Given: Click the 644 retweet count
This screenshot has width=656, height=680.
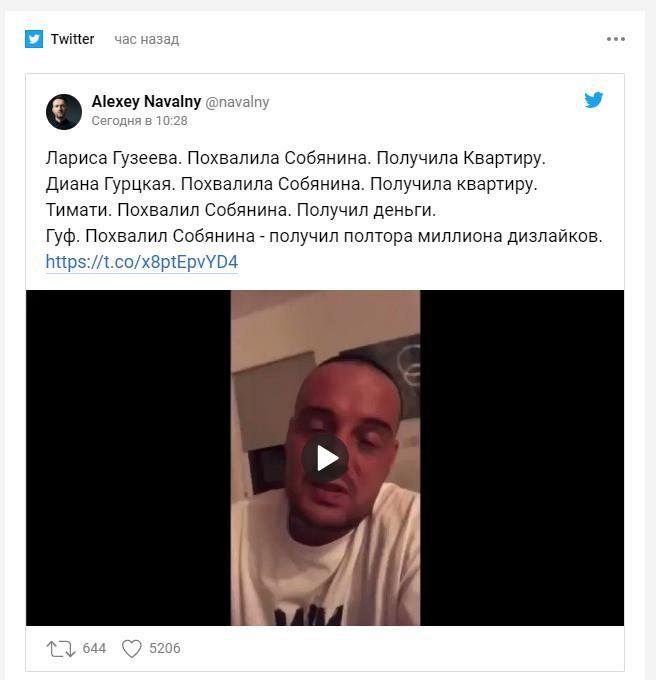Looking at the screenshot, I should [94, 648].
